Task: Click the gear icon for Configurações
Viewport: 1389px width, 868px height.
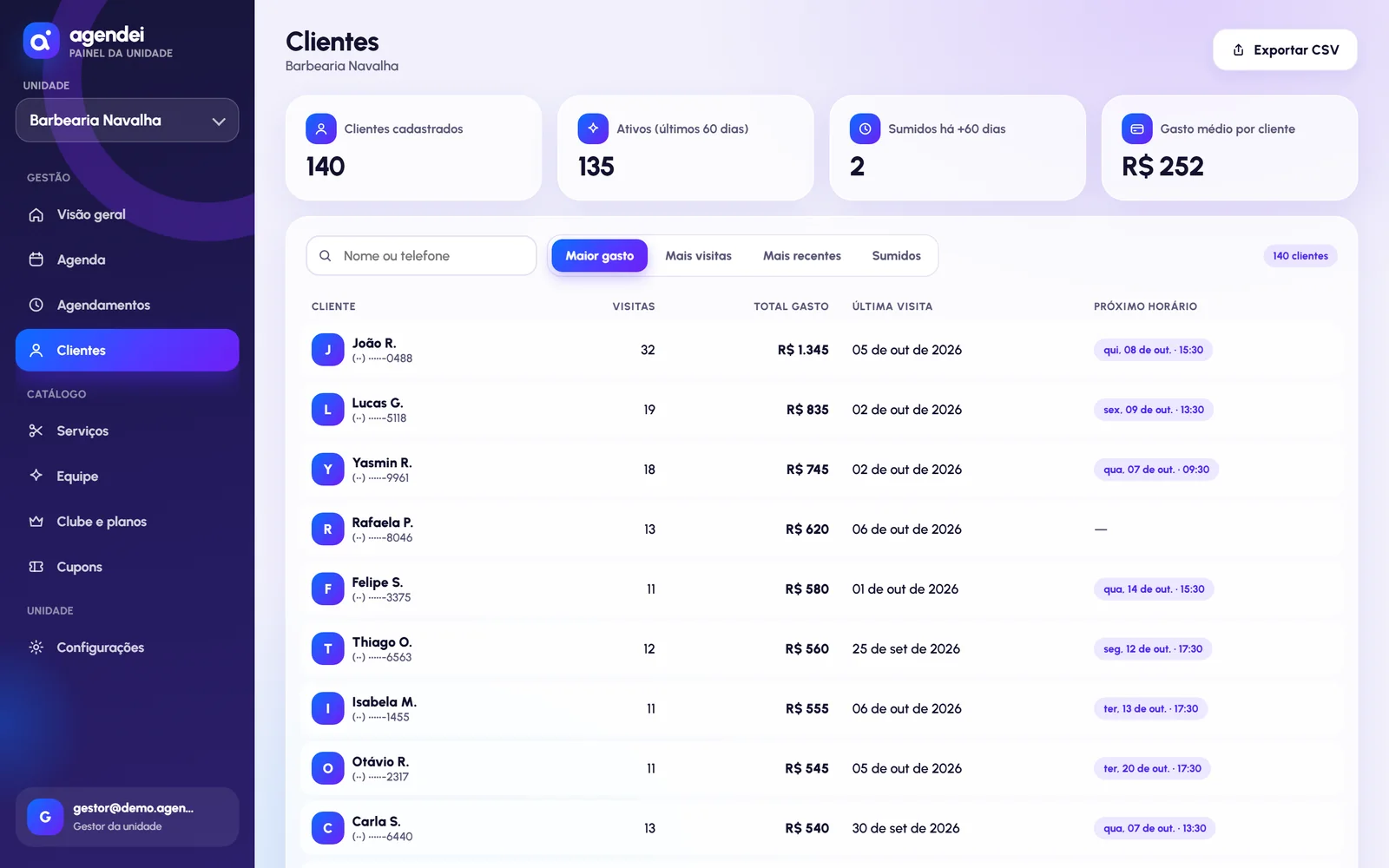Action: [36, 648]
